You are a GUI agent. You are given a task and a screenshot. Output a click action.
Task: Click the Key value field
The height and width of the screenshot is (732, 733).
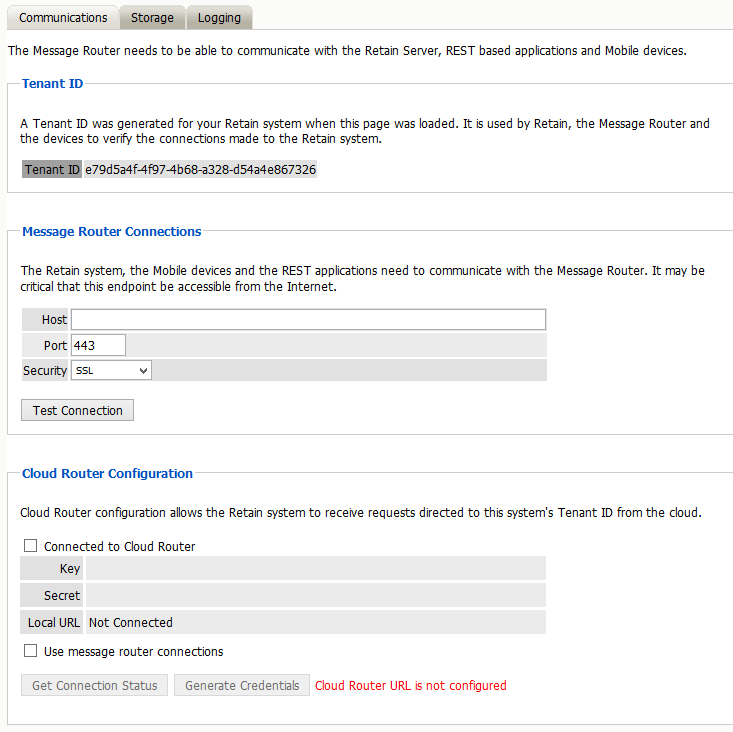click(315, 569)
